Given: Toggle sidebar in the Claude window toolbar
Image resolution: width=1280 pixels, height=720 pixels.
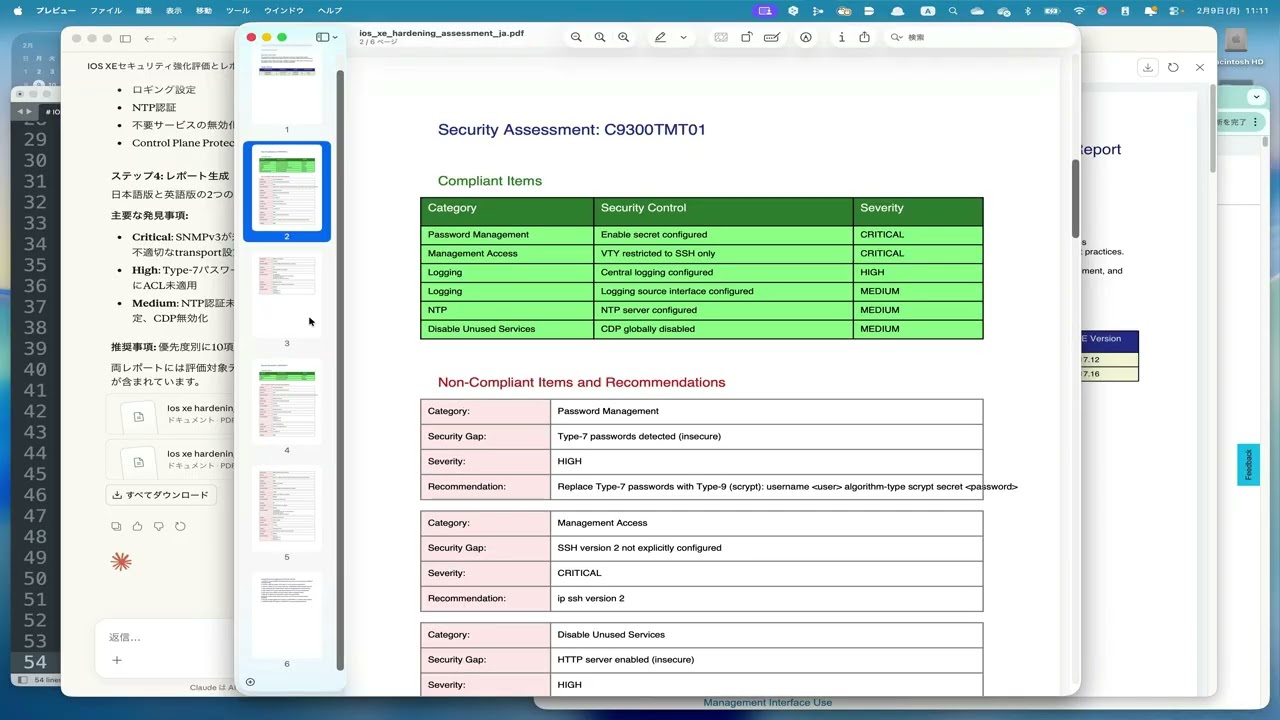Looking at the screenshot, I should point(125,38).
